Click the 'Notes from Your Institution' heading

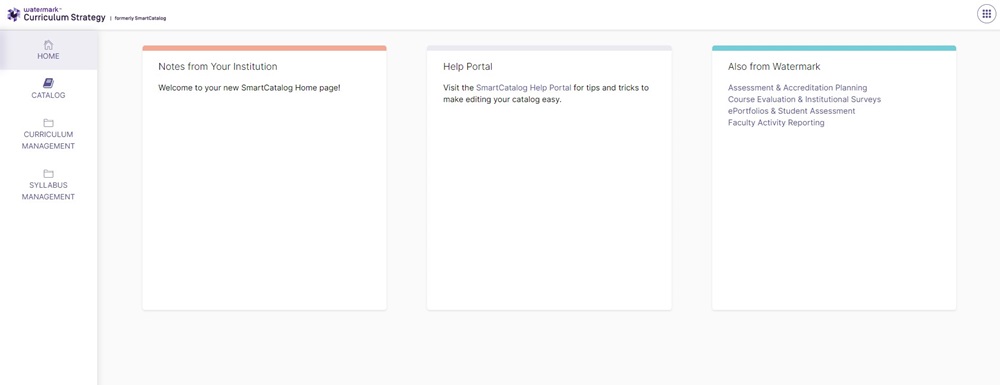pos(217,66)
